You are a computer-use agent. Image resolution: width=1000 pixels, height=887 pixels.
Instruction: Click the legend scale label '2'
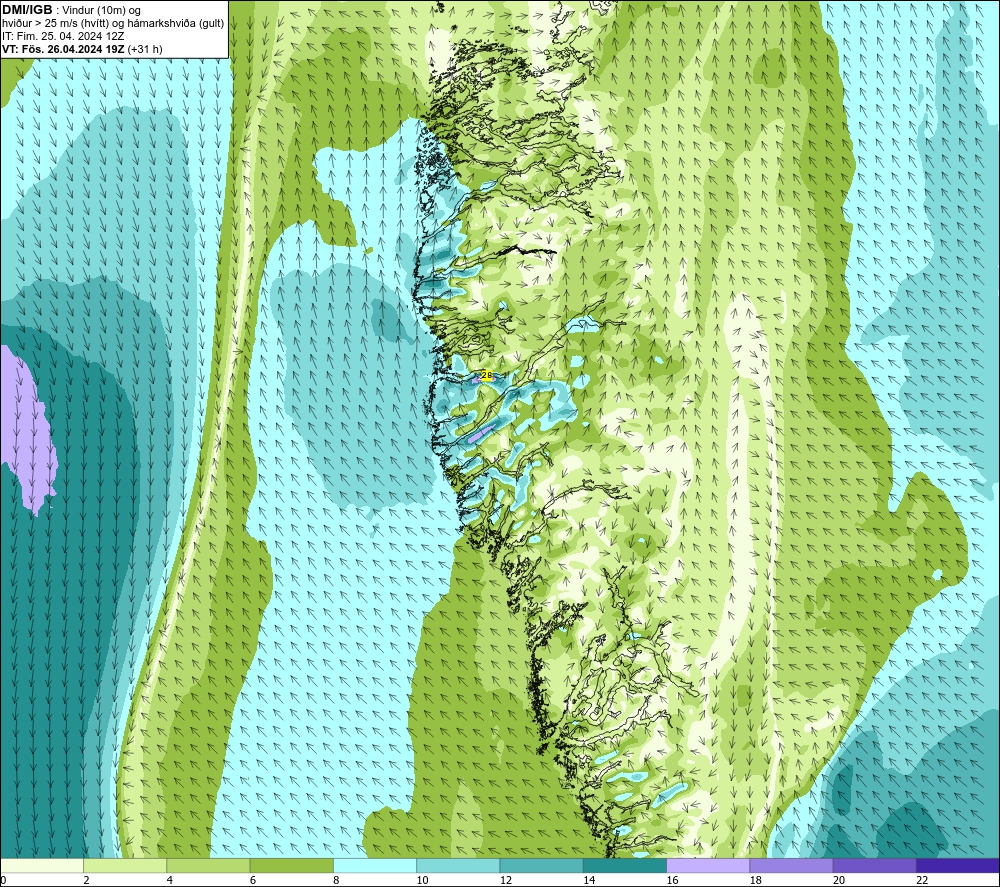point(86,880)
